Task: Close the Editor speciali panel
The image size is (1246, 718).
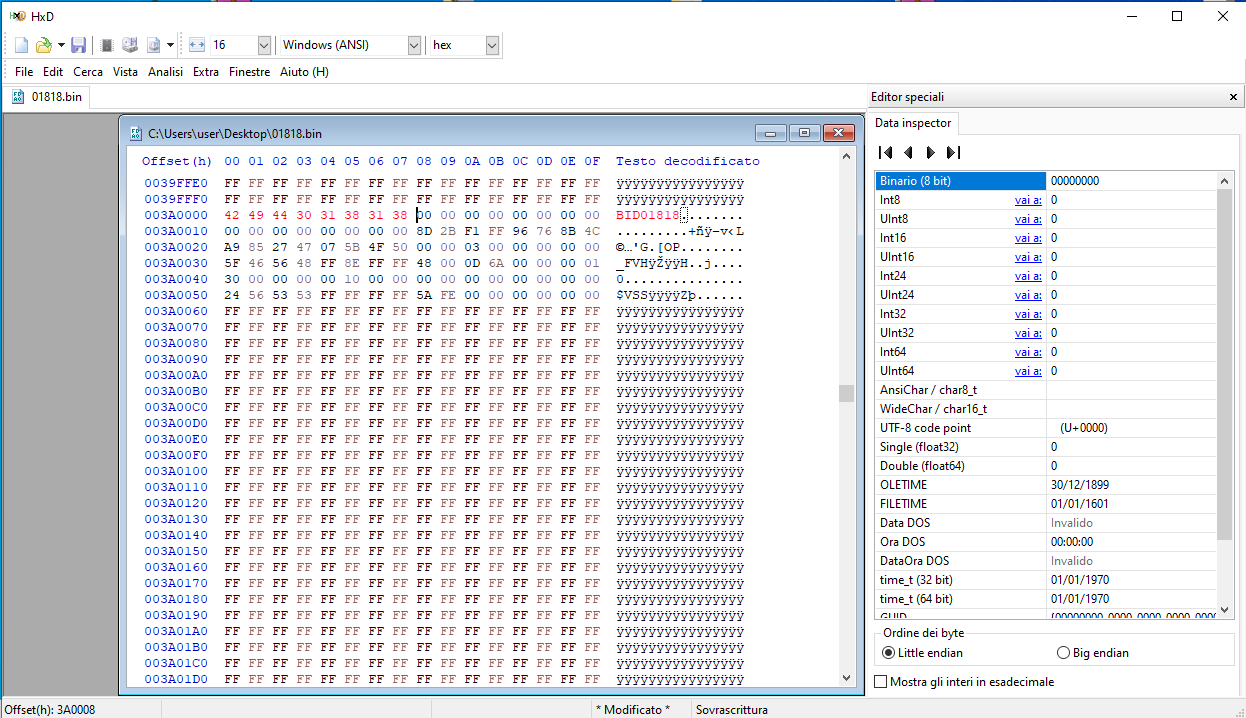Action: point(1233,97)
